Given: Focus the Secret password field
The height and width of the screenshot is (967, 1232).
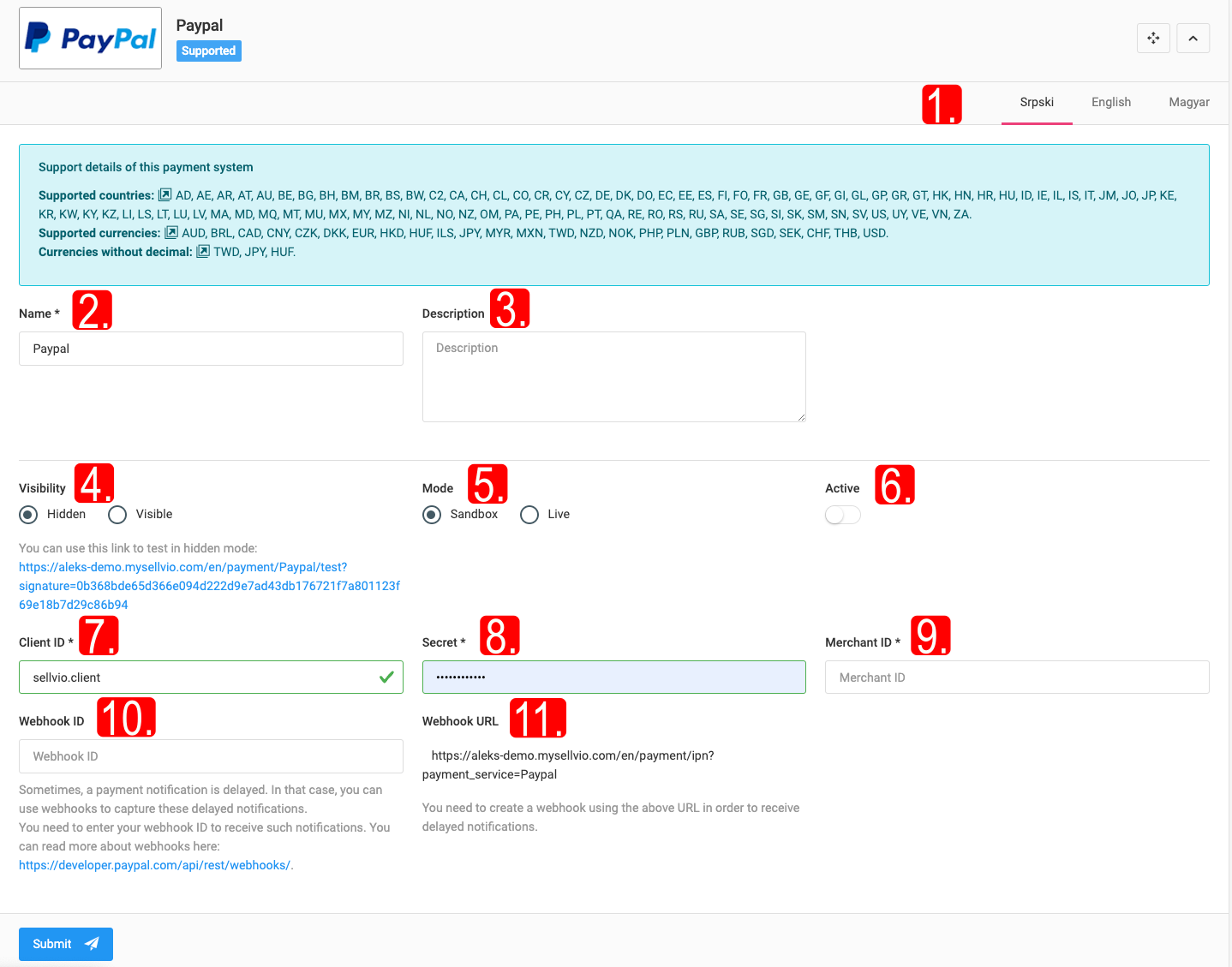Looking at the screenshot, I should tap(613, 677).
